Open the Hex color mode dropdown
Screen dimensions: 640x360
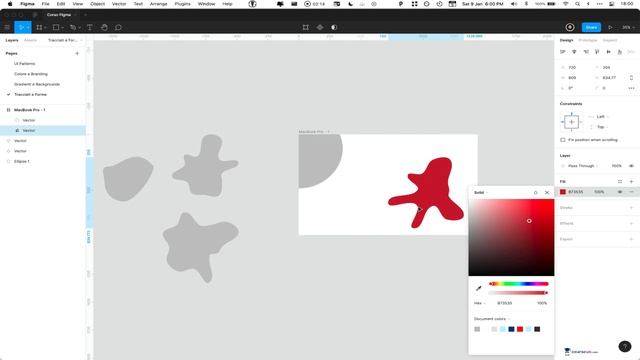tap(480, 303)
